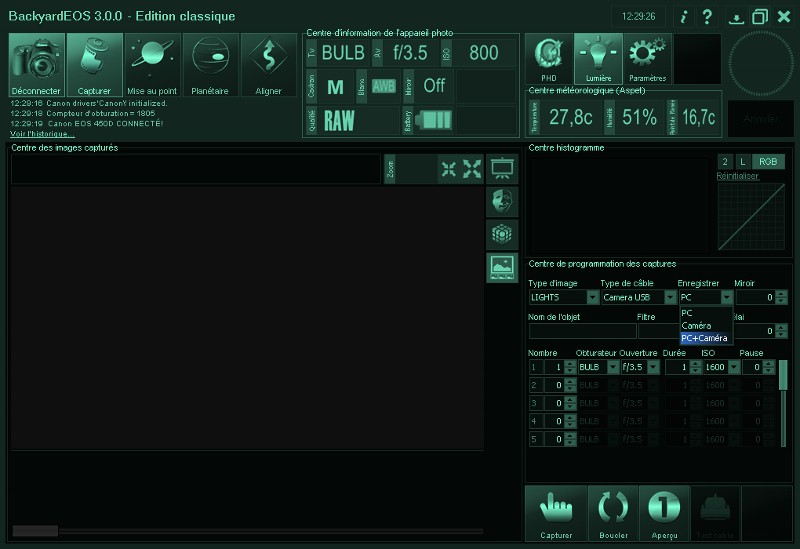Open the Capturer film roll mode
Image resolution: width=800 pixels, height=549 pixels.
[94, 65]
